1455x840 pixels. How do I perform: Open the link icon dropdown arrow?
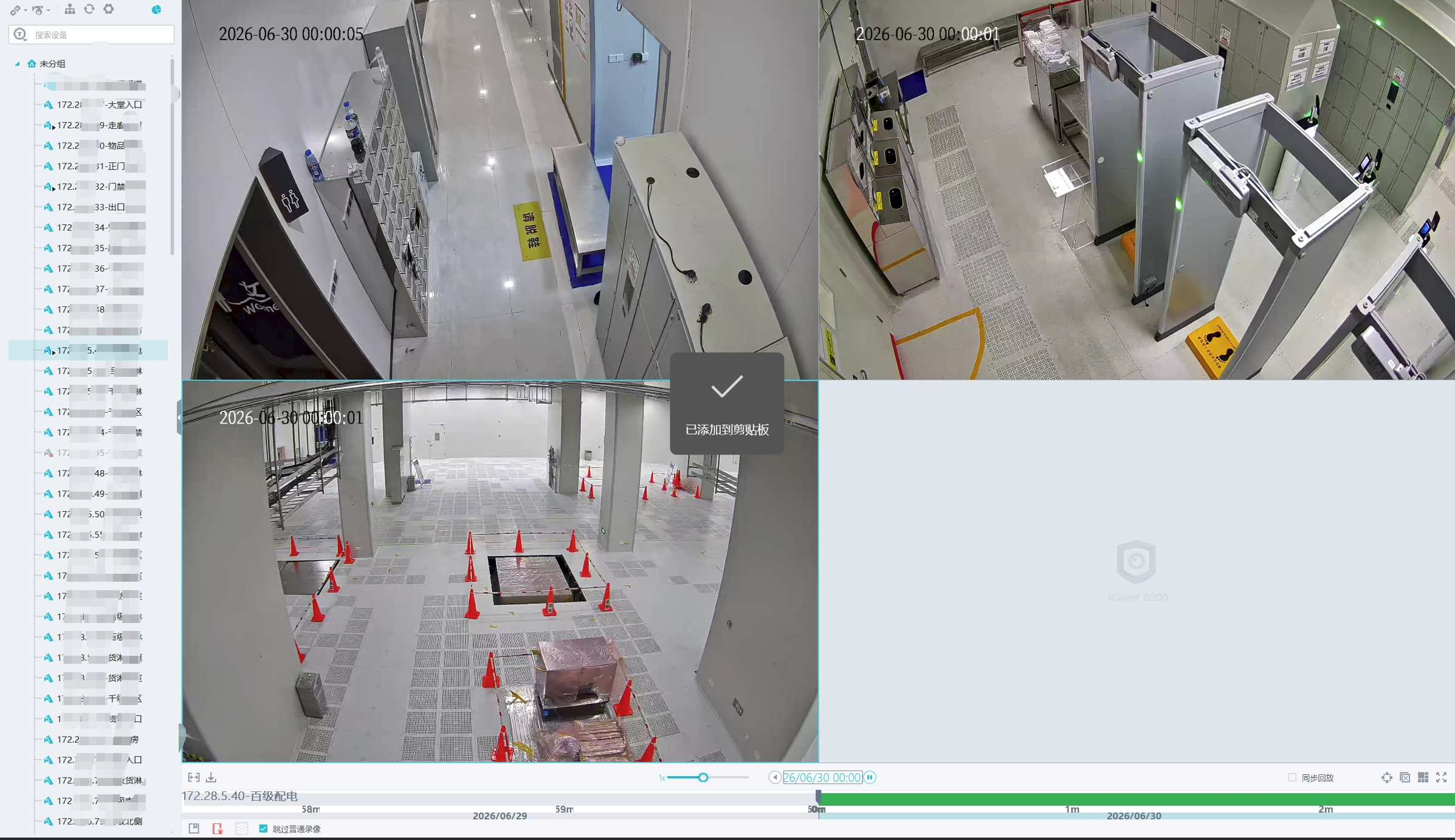26,10
